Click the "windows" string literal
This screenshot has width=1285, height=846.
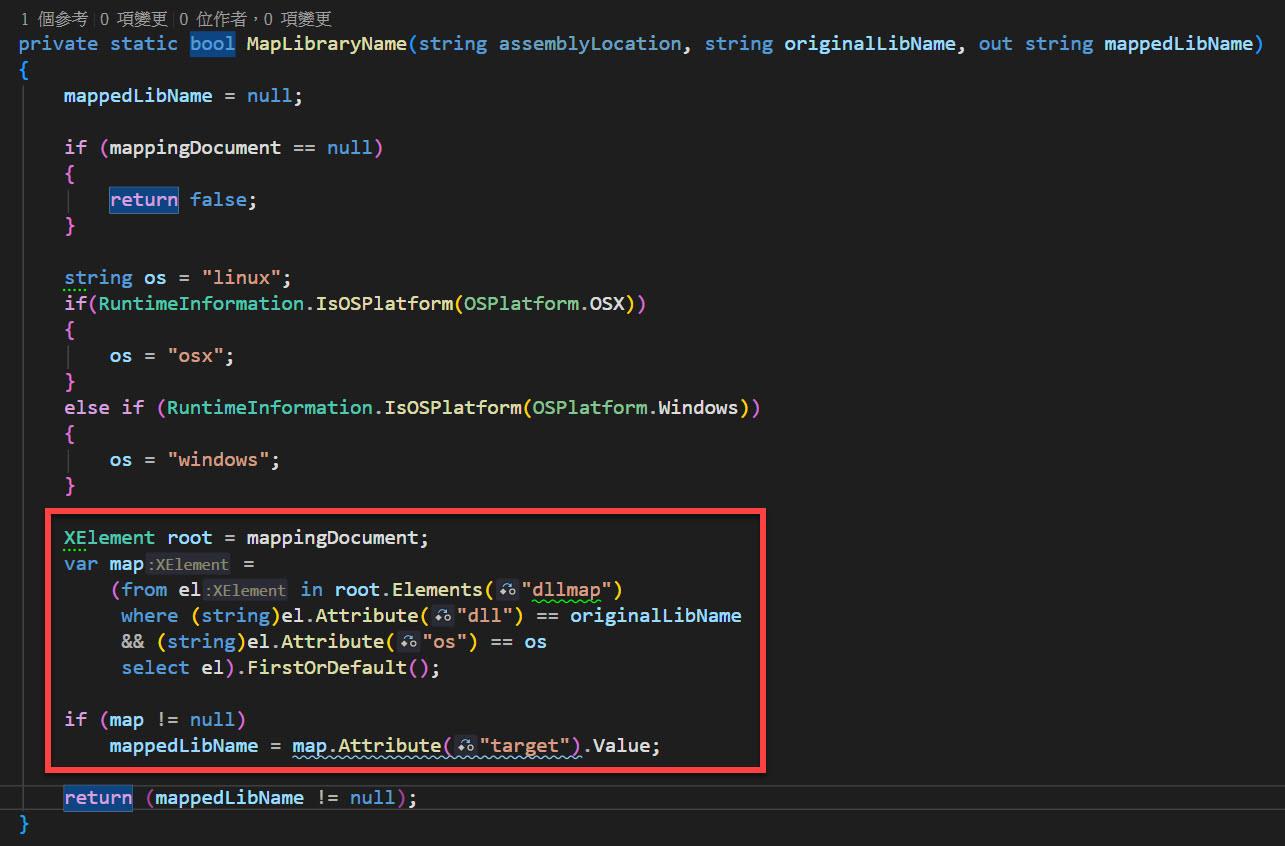223,460
